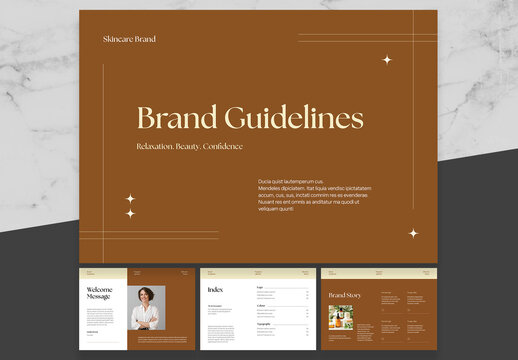Click the 'Index' heading
Image resolution: width=518 pixels, height=360 pixels.
[x=215, y=290]
